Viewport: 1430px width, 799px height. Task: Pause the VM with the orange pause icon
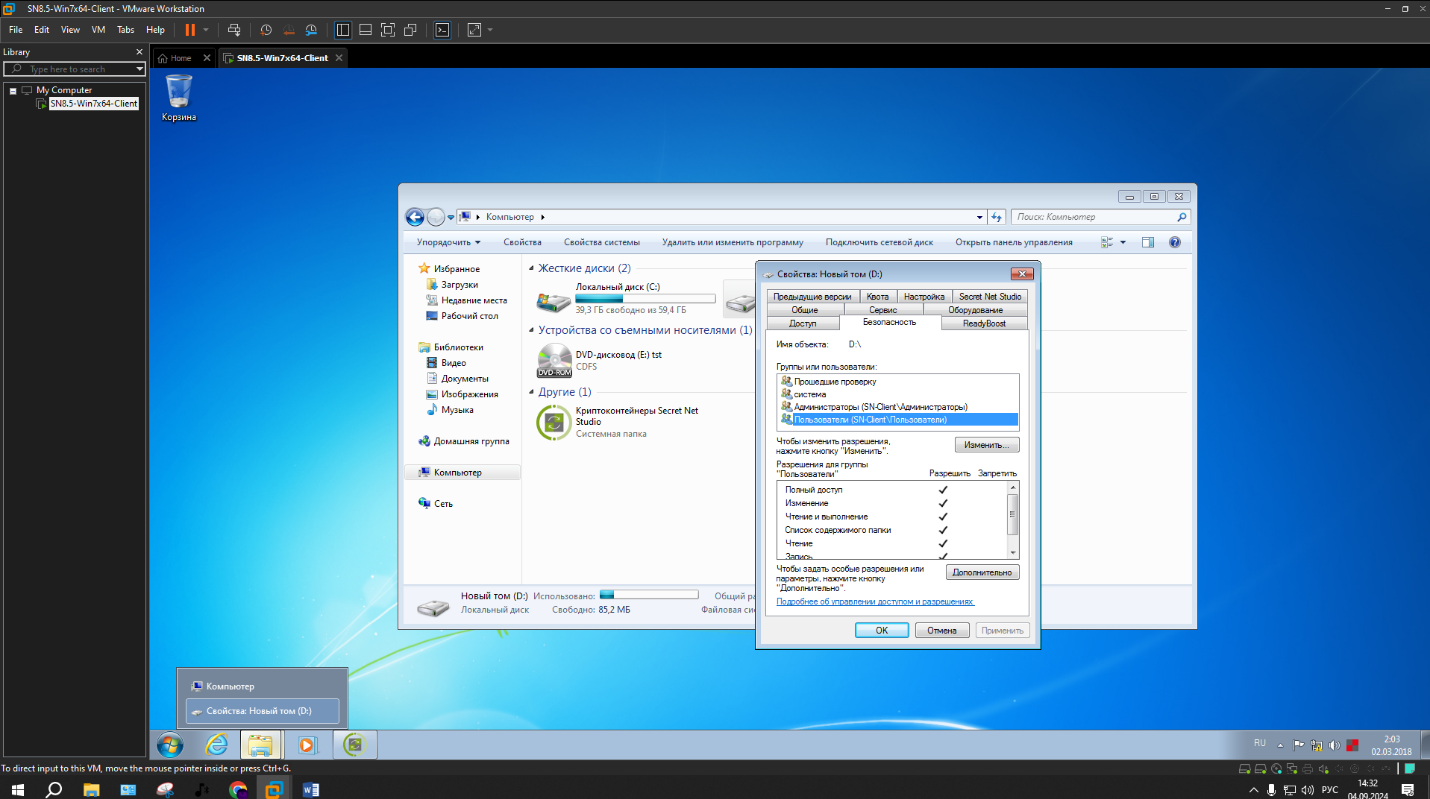(190, 30)
